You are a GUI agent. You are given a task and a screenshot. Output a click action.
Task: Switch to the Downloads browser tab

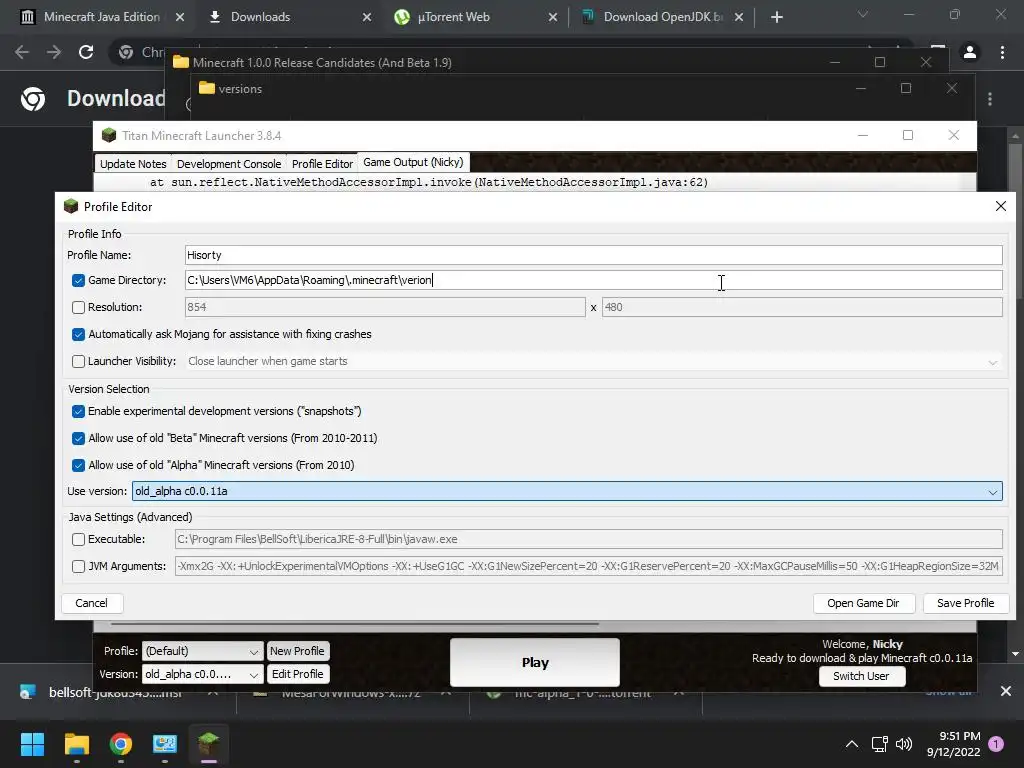[x=260, y=17]
